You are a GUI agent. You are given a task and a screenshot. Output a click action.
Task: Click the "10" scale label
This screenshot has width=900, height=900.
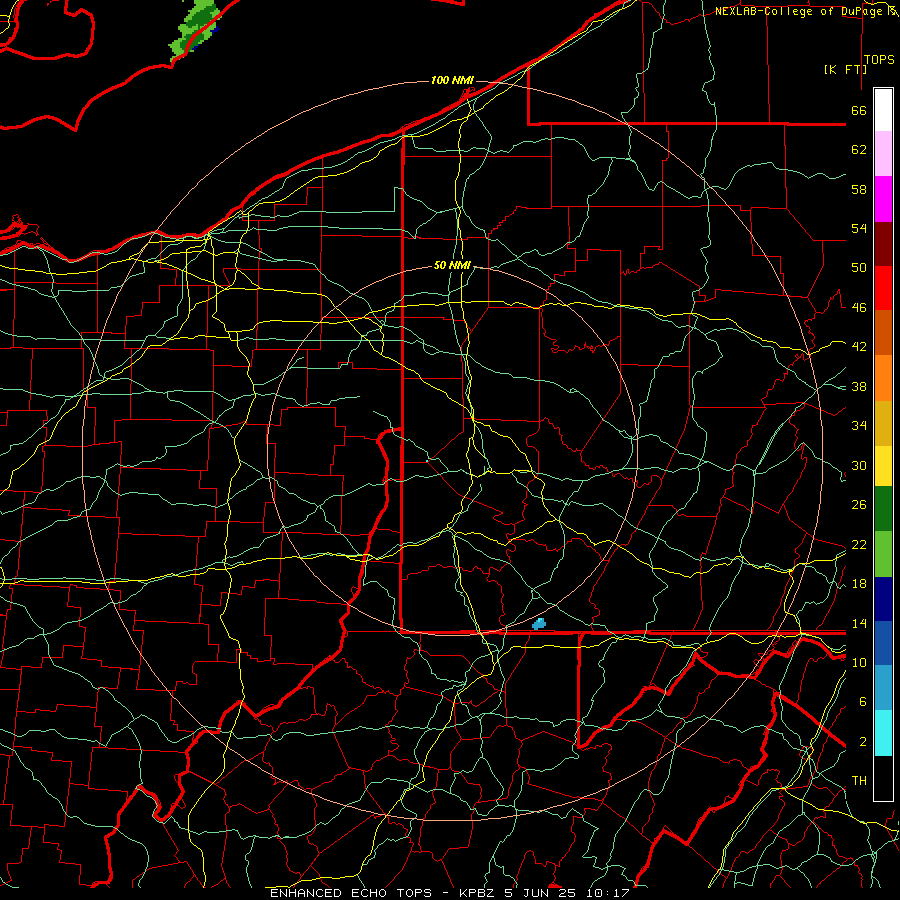pos(859,662)
